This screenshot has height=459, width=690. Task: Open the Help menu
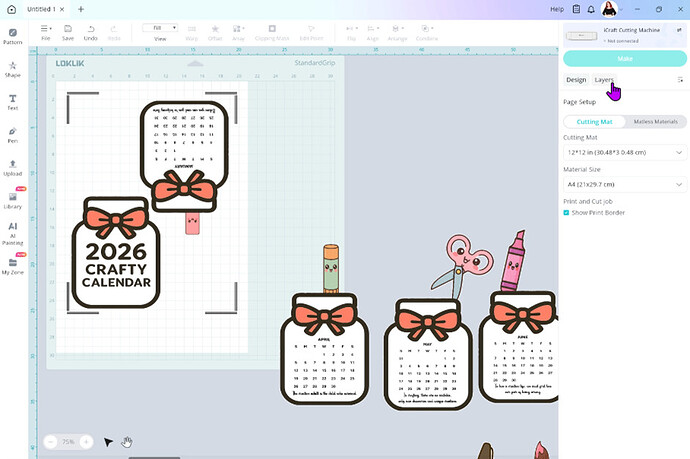pyautogui.click(x=557, y=9)
